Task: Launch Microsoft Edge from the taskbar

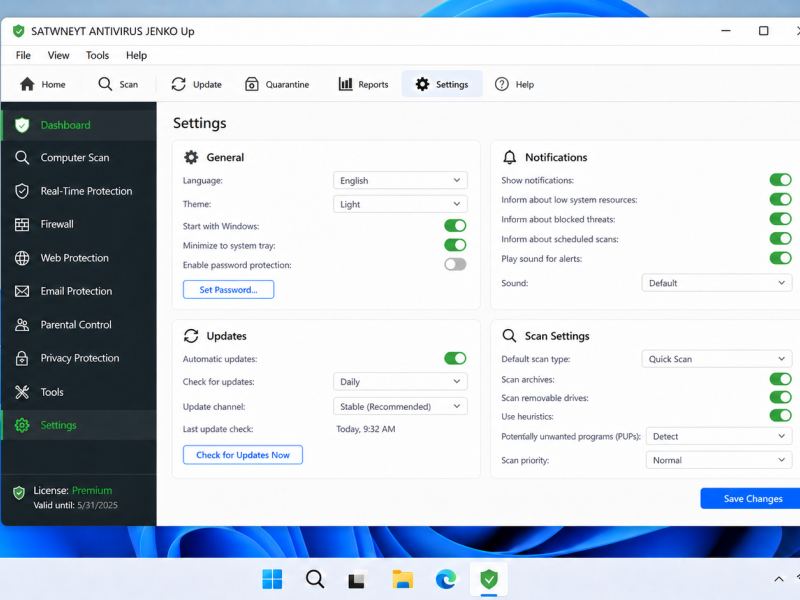Action: click(x=446, y=579)
